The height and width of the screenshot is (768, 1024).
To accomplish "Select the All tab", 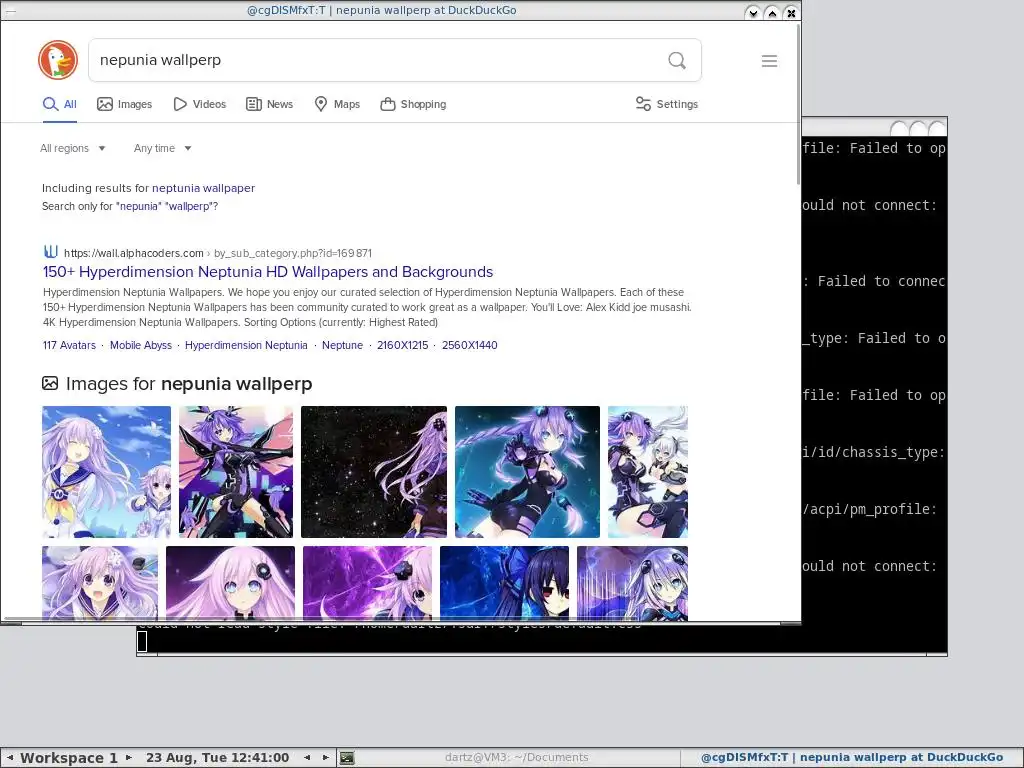I will tap(59, 104).
